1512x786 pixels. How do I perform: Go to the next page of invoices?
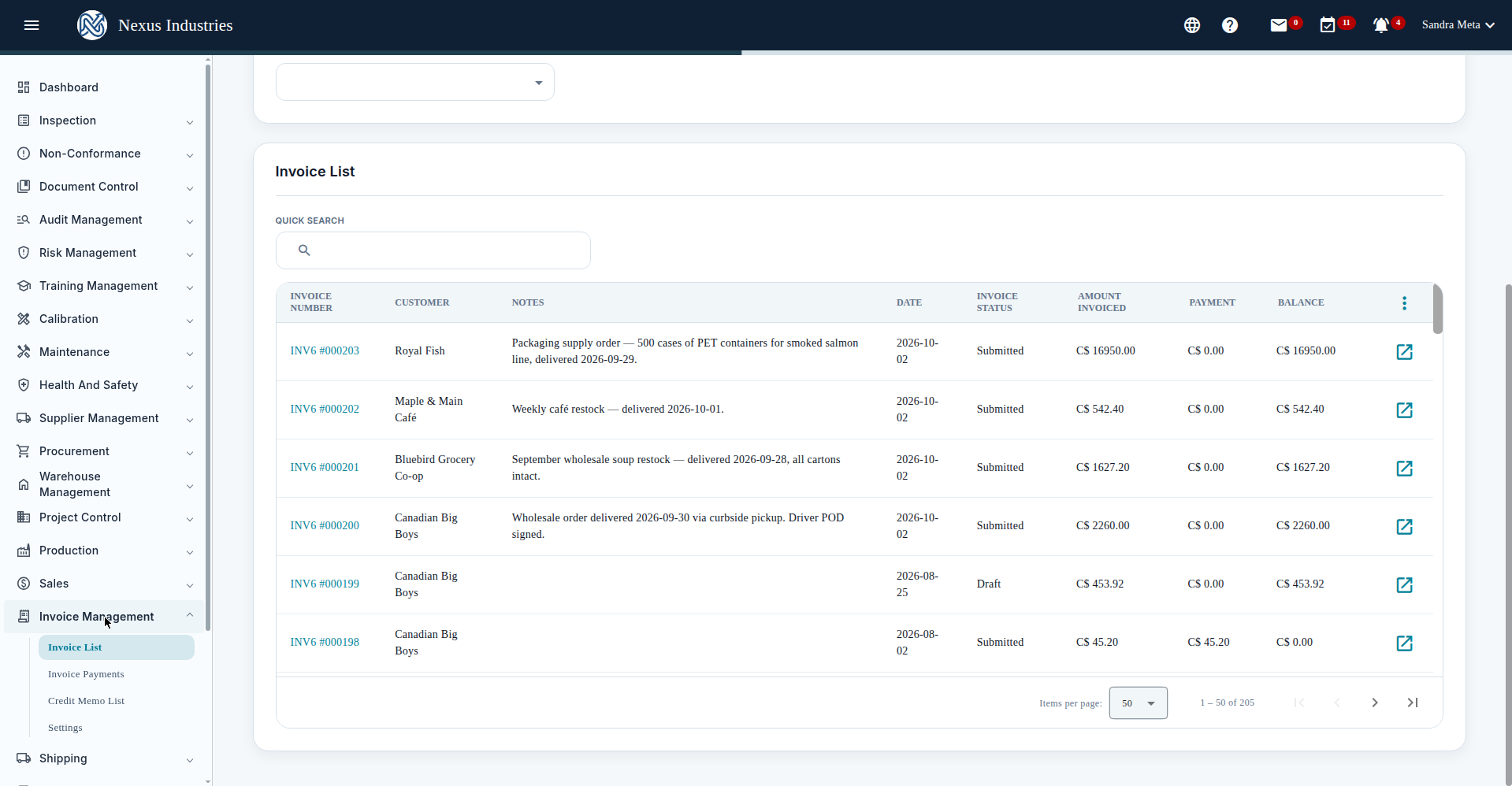pyautogui.click(x=1375, y=703)
